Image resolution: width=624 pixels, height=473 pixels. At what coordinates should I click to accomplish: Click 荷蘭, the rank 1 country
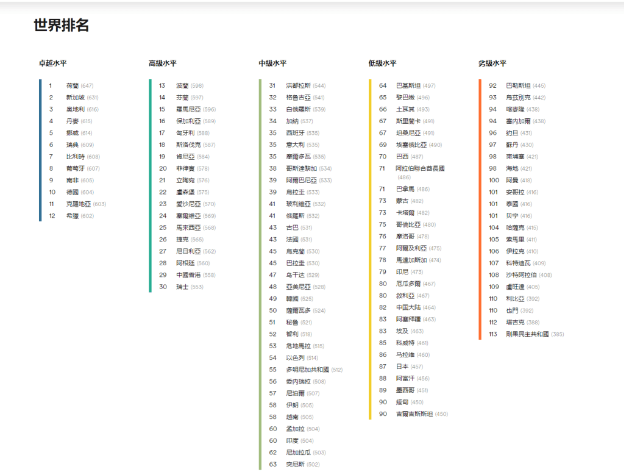click(72, 86)
